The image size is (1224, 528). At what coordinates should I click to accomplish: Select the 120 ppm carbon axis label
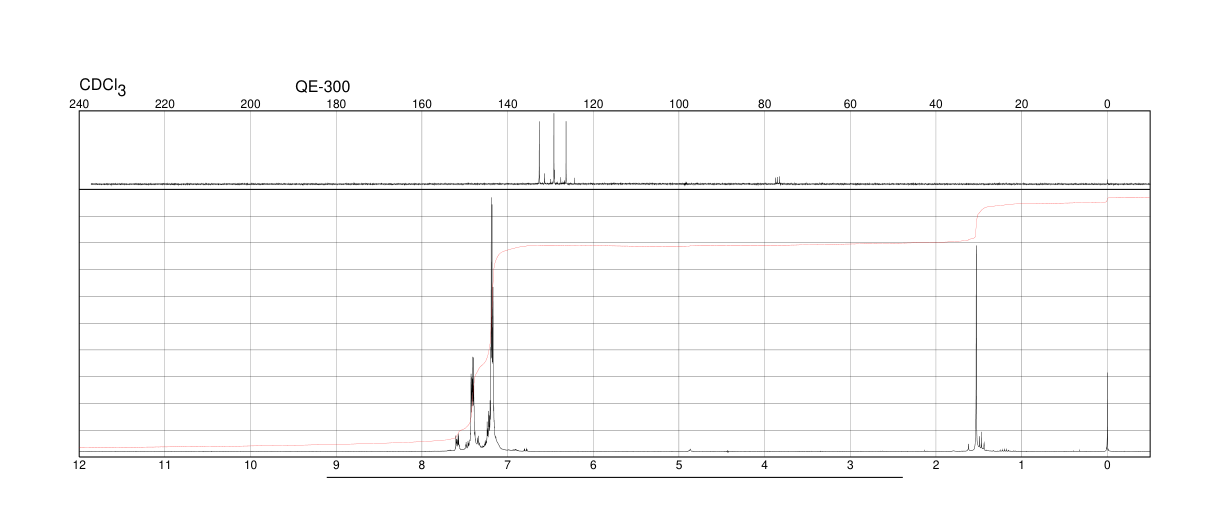click(593, 104)
